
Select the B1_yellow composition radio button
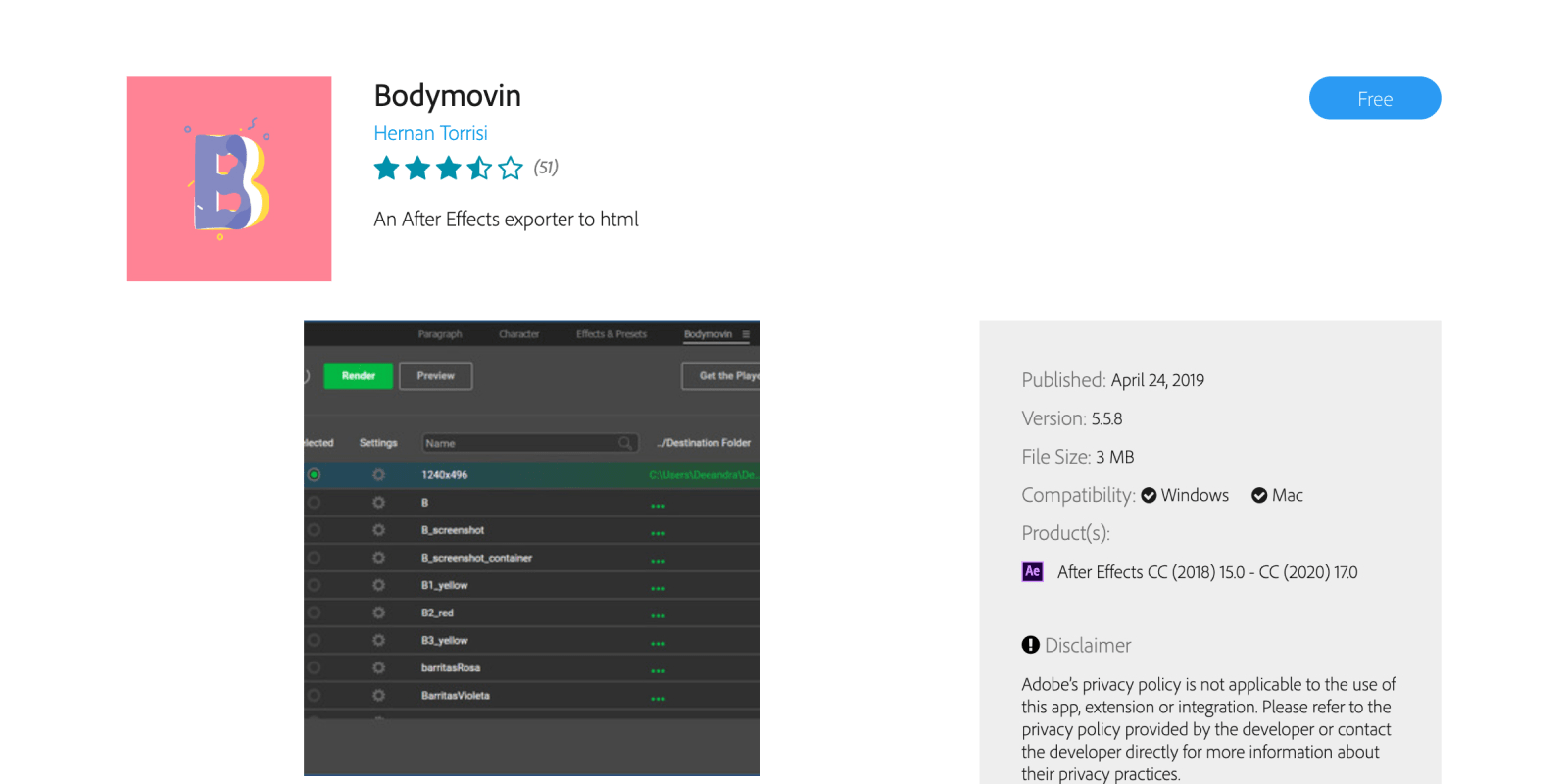coord(314,585)
